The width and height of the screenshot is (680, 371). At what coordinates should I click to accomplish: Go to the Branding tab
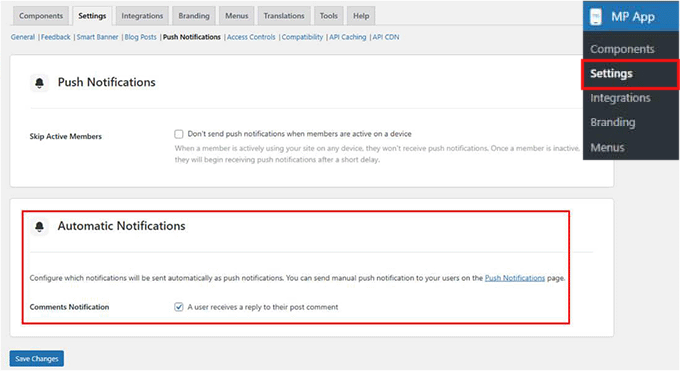194,16
